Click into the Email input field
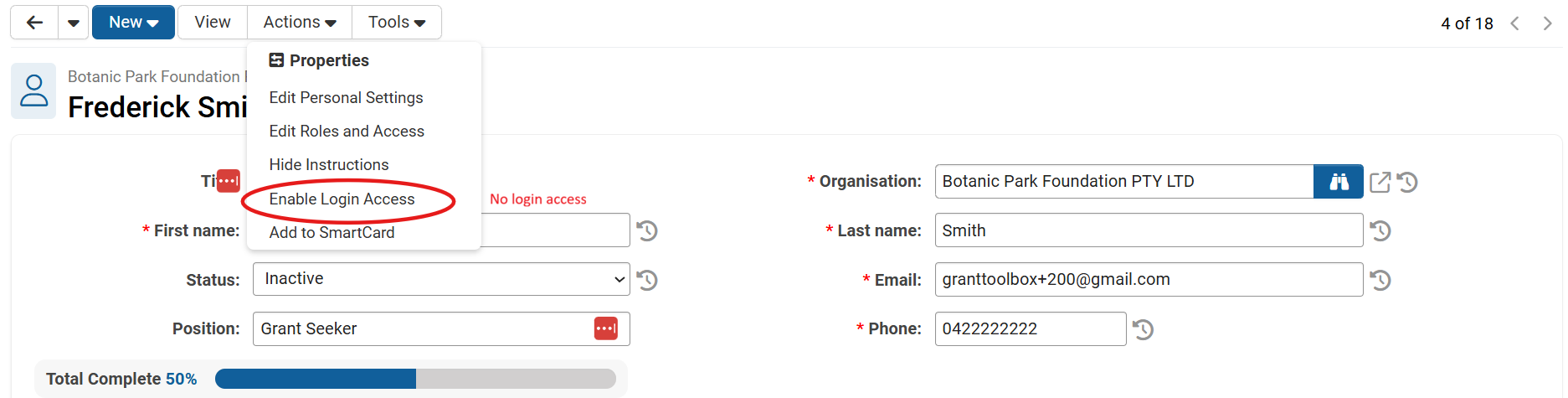 [x=1148, y=280]
